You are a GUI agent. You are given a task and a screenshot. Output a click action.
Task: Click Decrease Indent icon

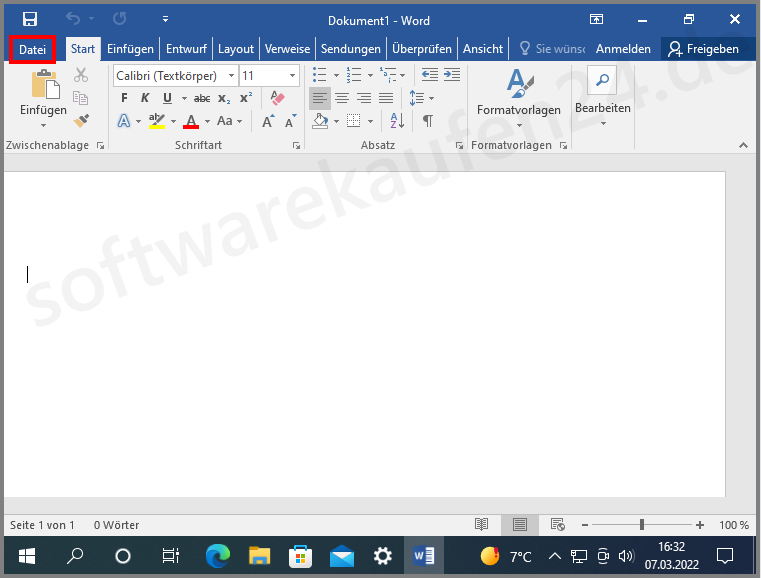(430, 75)
